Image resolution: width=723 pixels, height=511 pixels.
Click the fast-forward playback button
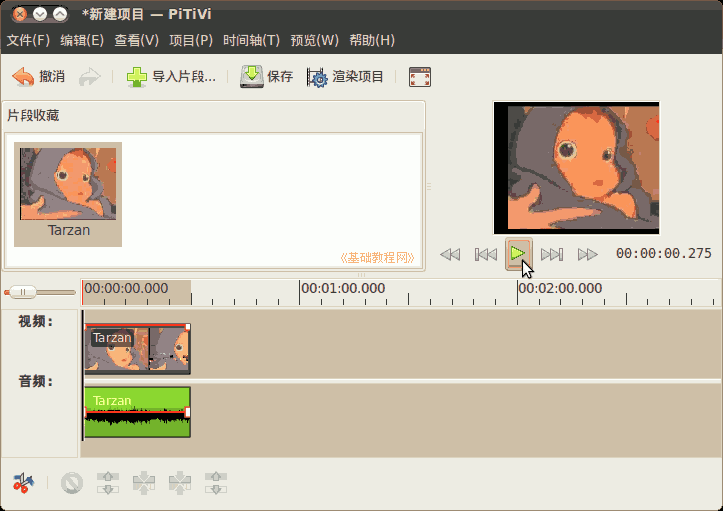(x=588, y=254)
